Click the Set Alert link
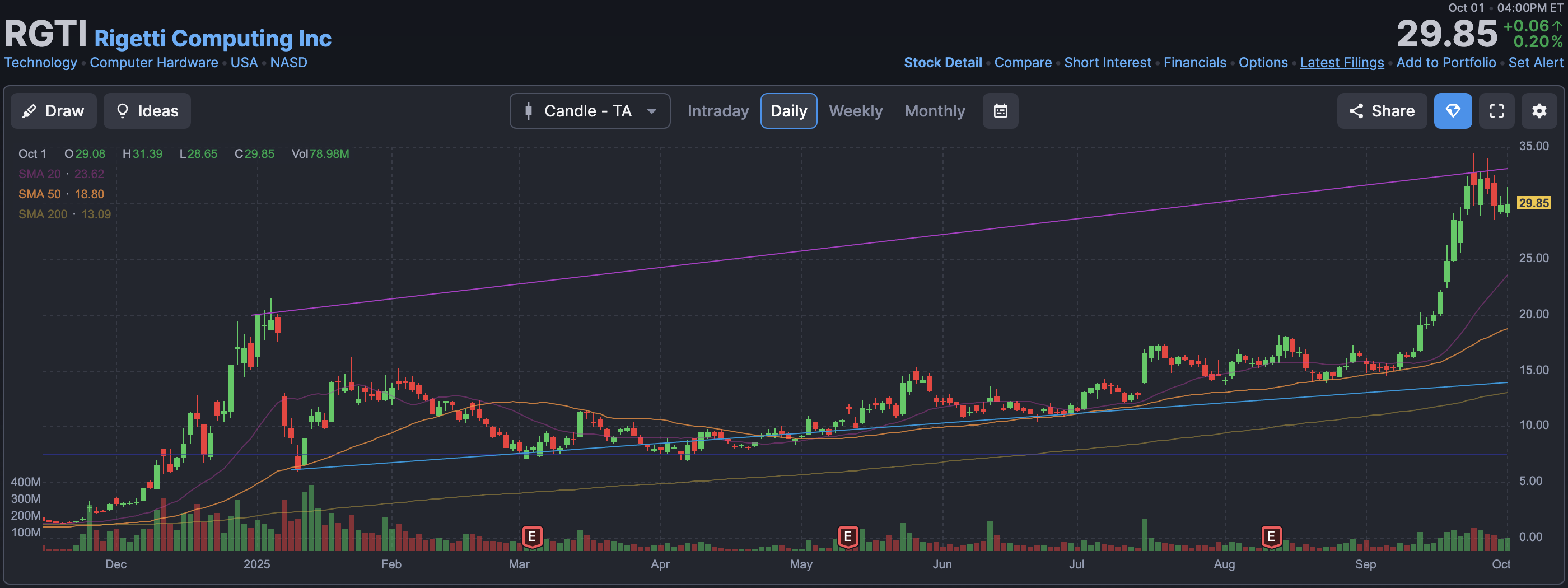Image resolution: width=1568 pixels, height=588 pixels. (1535, 63)
